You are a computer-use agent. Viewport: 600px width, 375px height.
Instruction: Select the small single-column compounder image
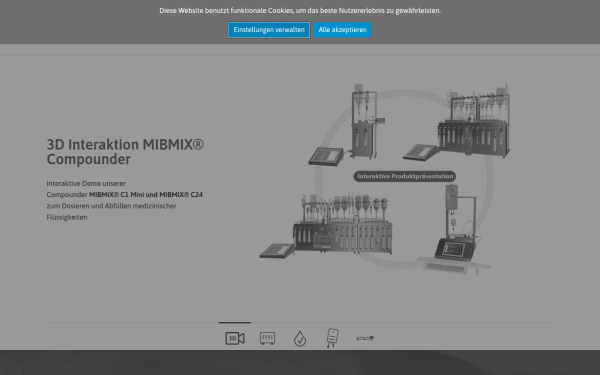pyautogui.click(x=364, y=122)
